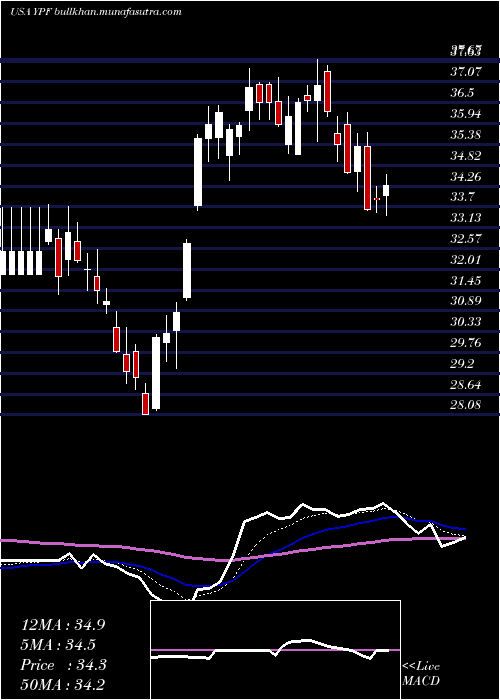Click the 35.94 price axis label

coord(466,114)
